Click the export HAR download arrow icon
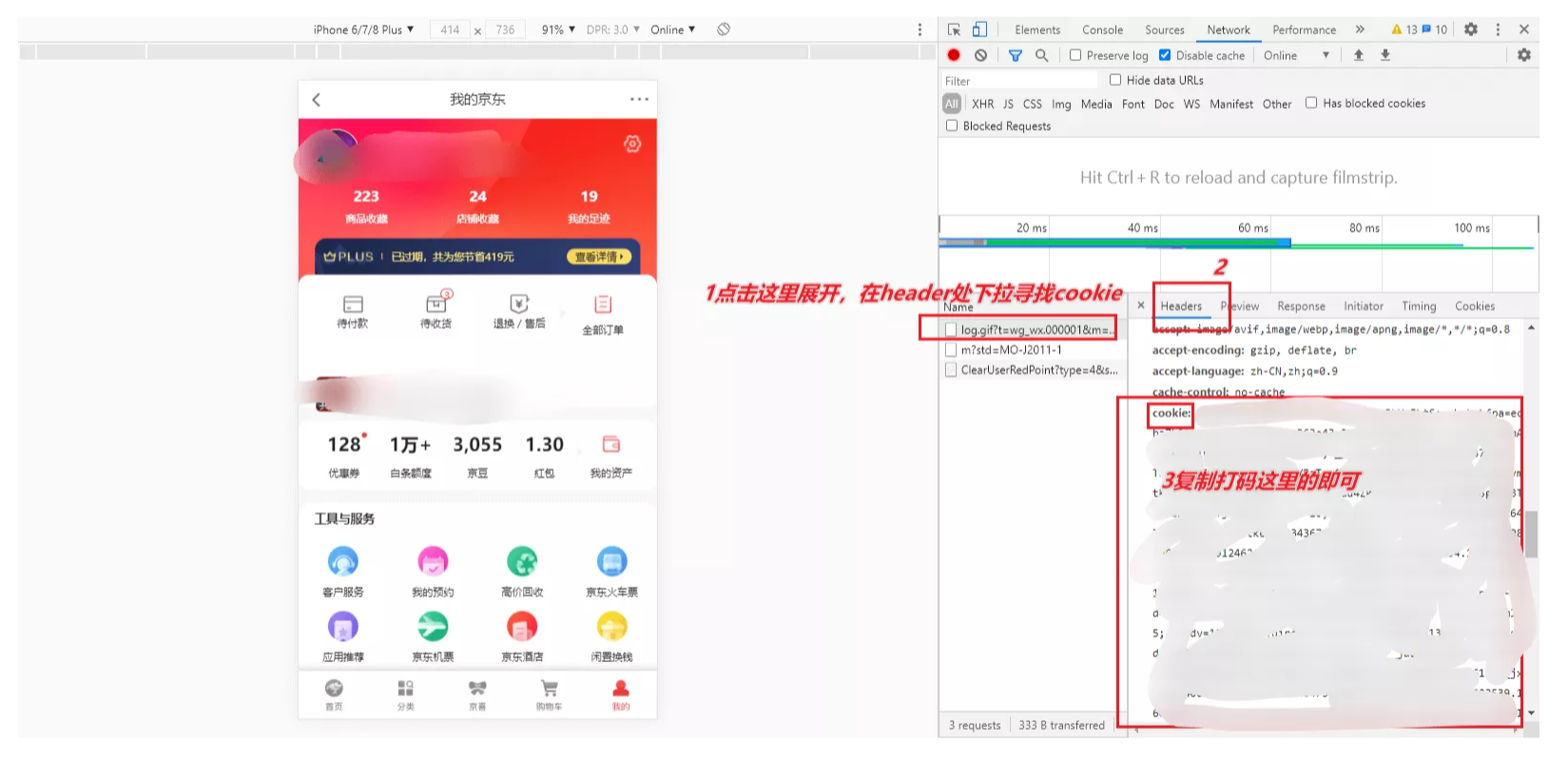The width and height of the screenshot is (1568, 761). pyautogui.click(x=1385, y=55)
